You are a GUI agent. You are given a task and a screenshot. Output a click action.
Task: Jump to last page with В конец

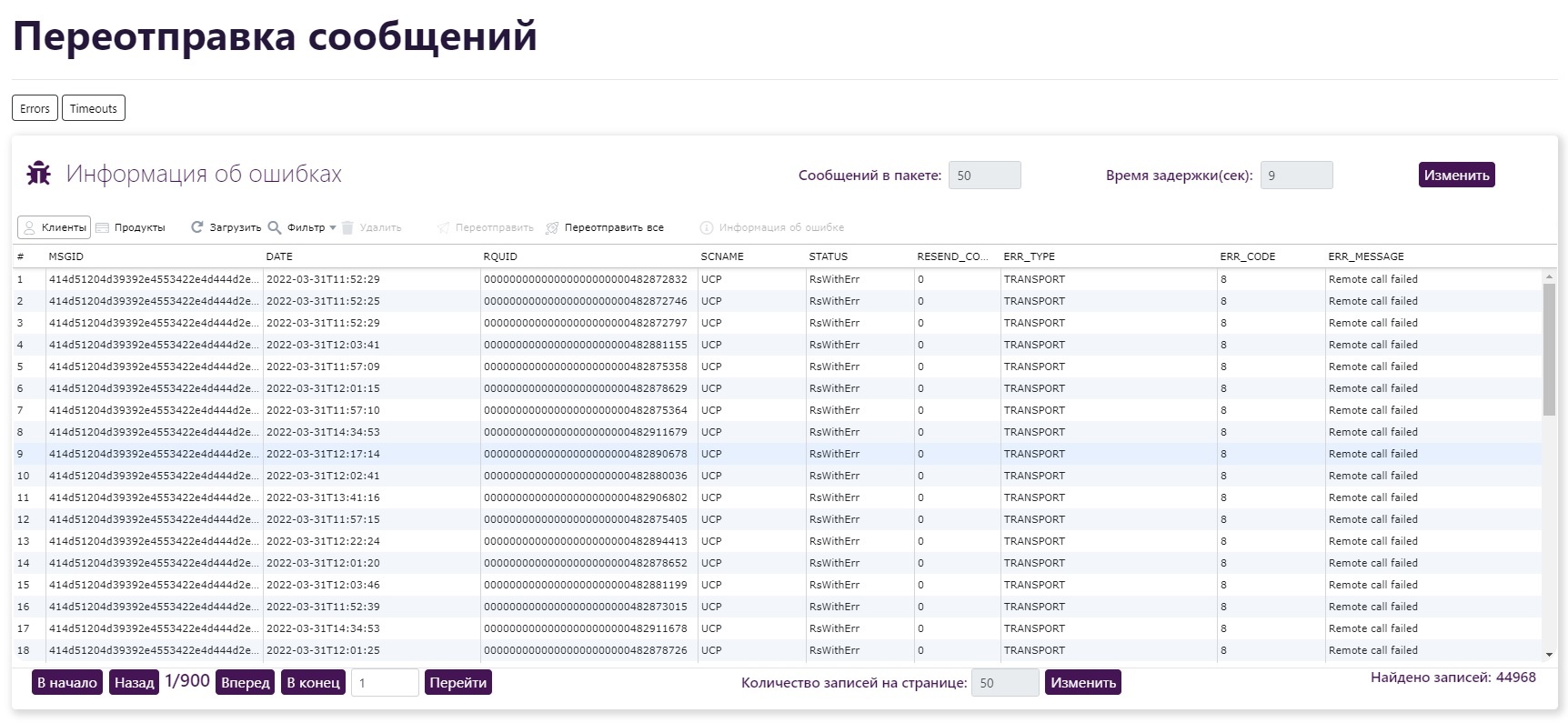(313, 682)
